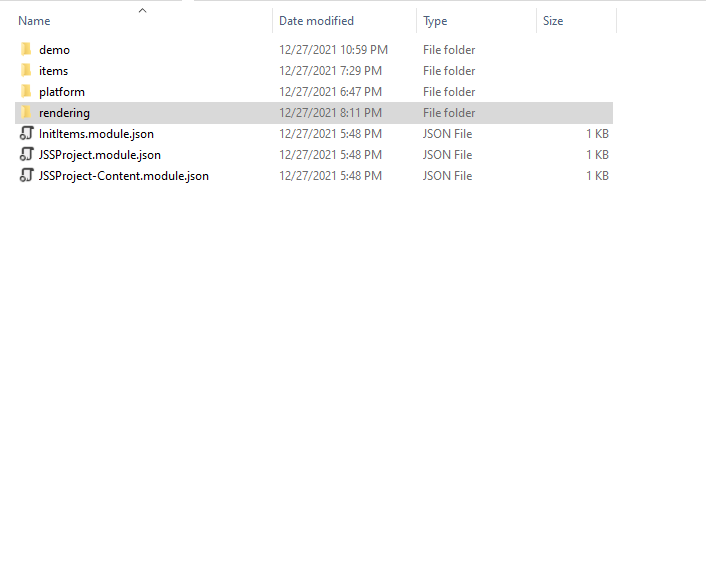Image resolution: width=706 pixels, height=588 pixels.
Task: Select the demo folder icon
Action: coord(26,49)
